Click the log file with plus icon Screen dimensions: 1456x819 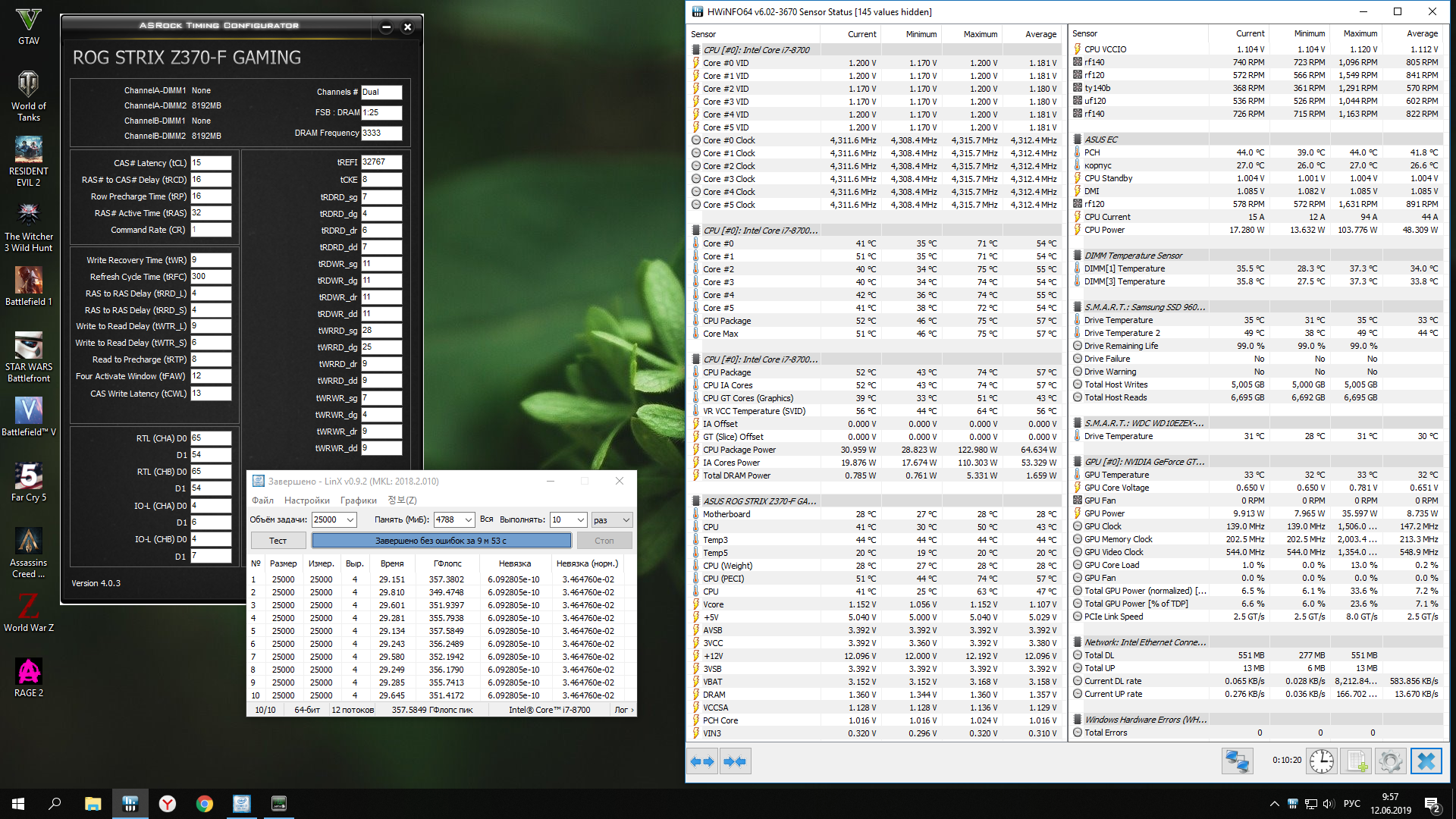click(x=1357, y=761)
